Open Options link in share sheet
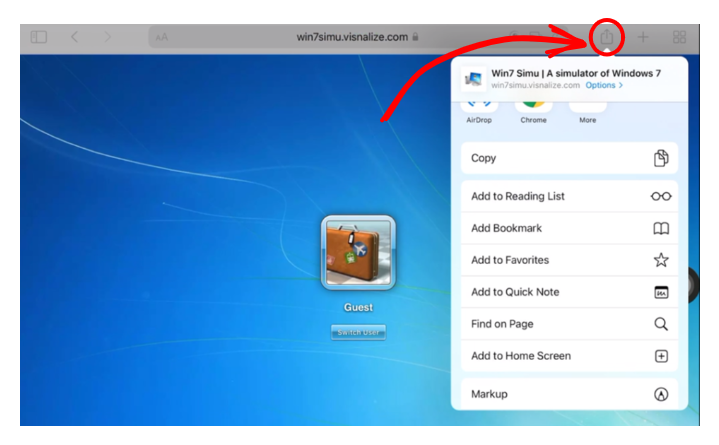 (x=604, y=85)
